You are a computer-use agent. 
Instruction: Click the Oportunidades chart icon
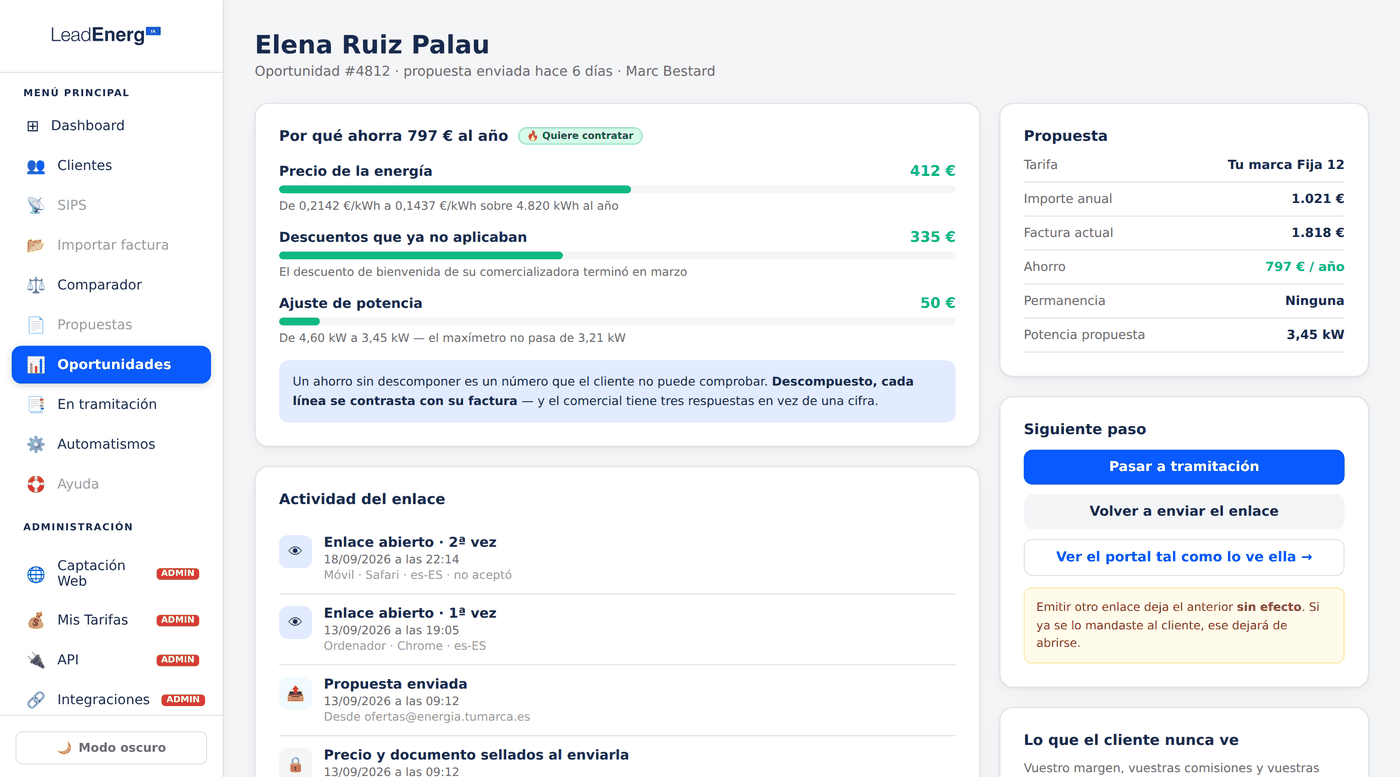[x=36, y=365]
